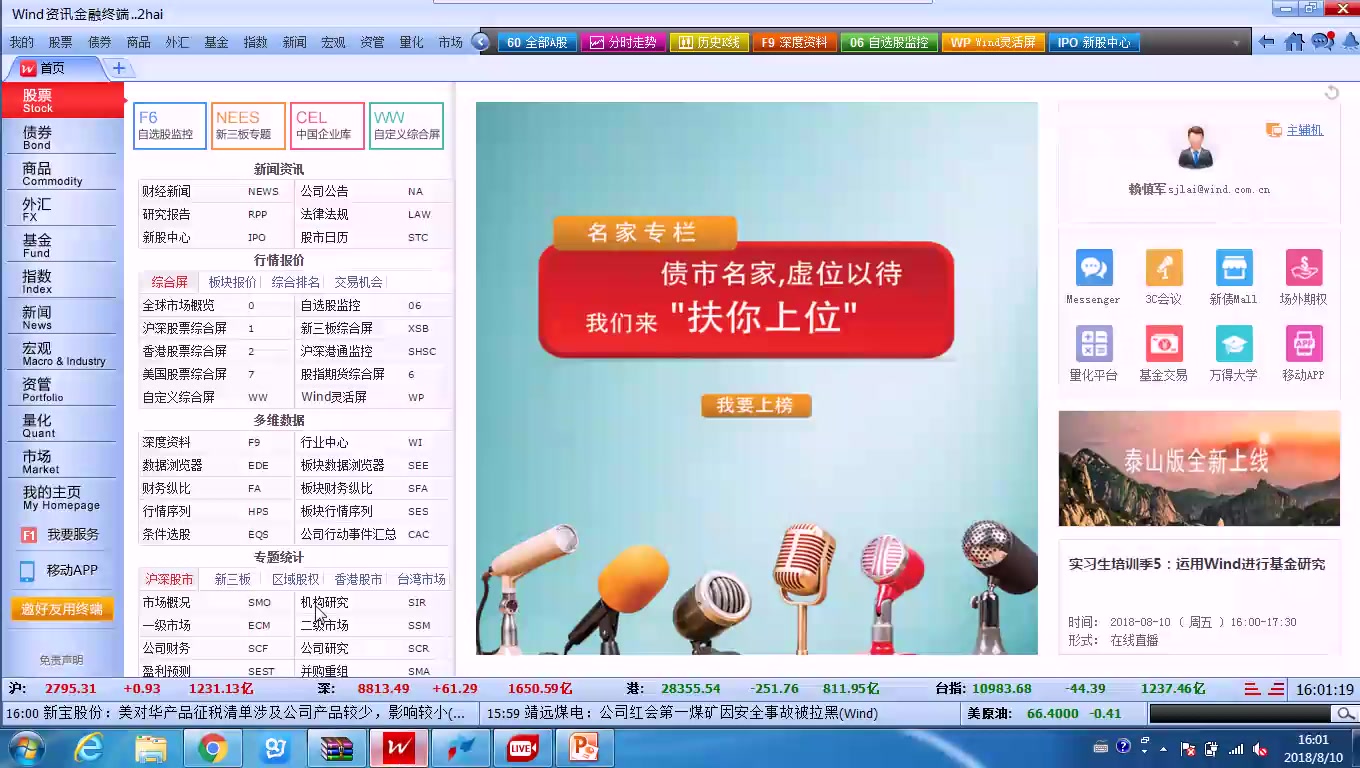Click the IPO 新股中心 toolbar button
1360x768 pixels.
[x=1094, y=43]
